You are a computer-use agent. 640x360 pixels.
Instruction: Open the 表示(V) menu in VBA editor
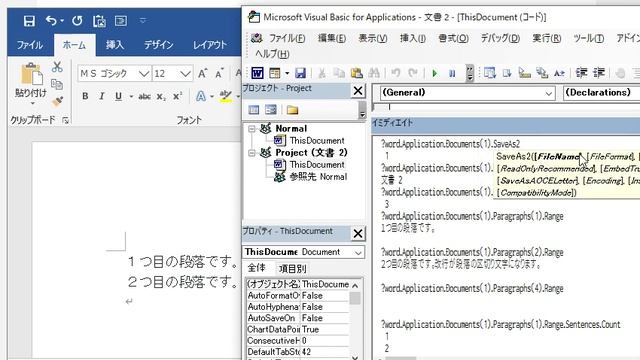[x=373, y=38]
